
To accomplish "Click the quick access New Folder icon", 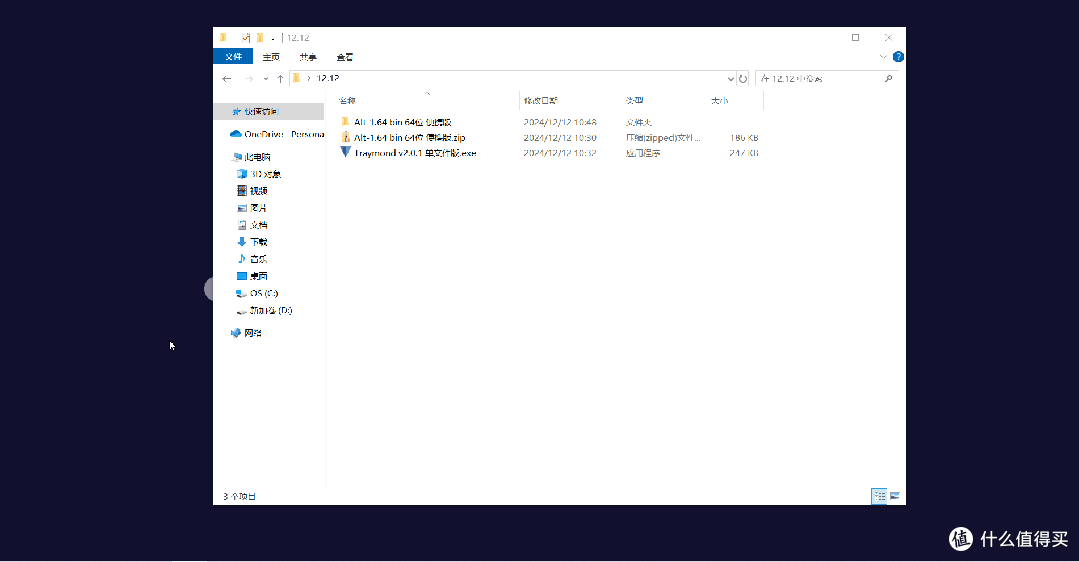I will coord(260,38).
